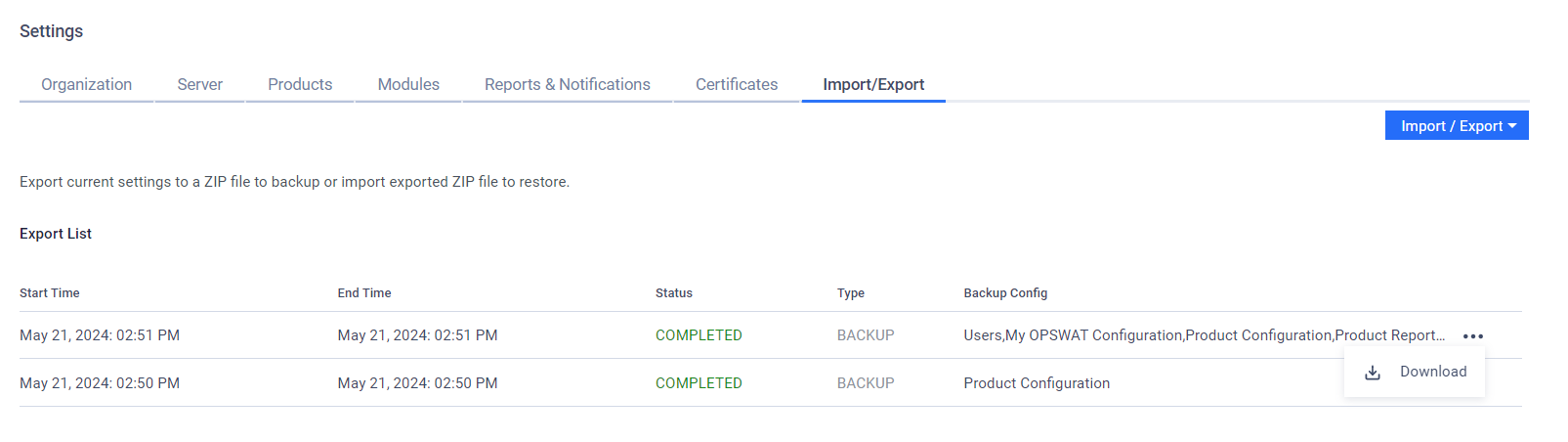Click the download arrow icon in popup
The height and width of the screenshot is (442, 1568).
1373,373
